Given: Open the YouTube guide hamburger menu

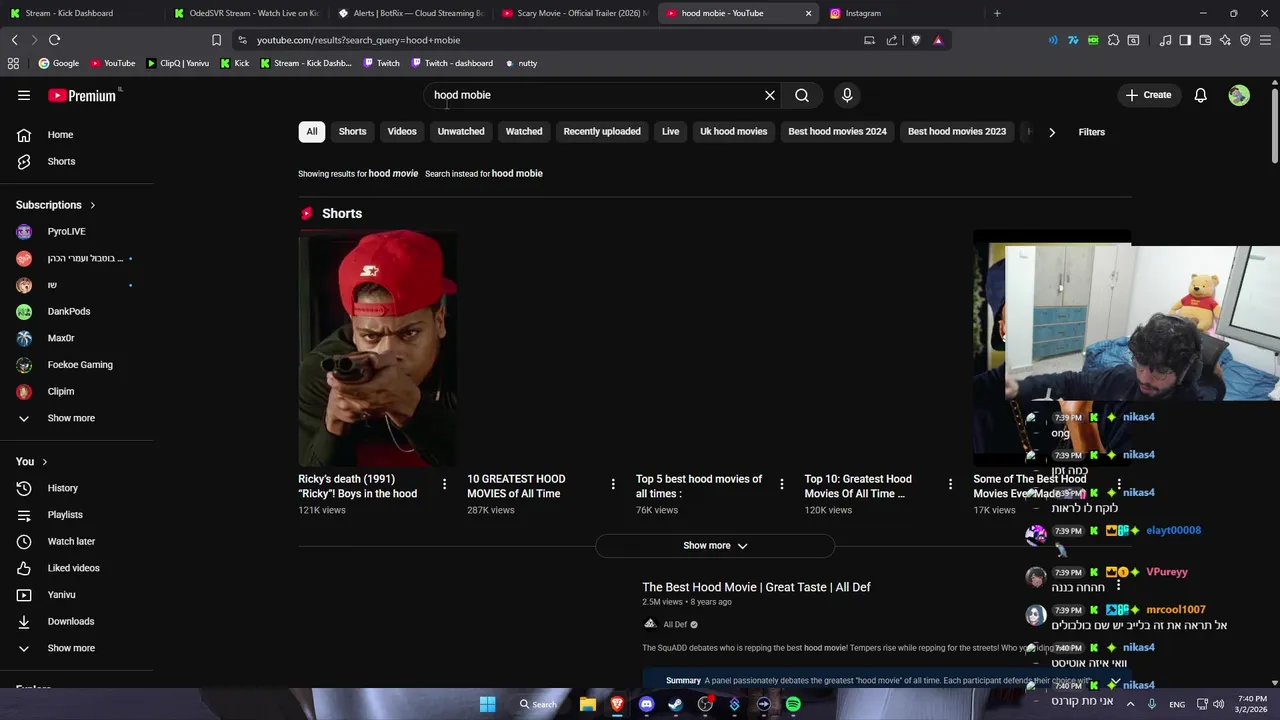Looking at the screenshot, I should point(24,95).
